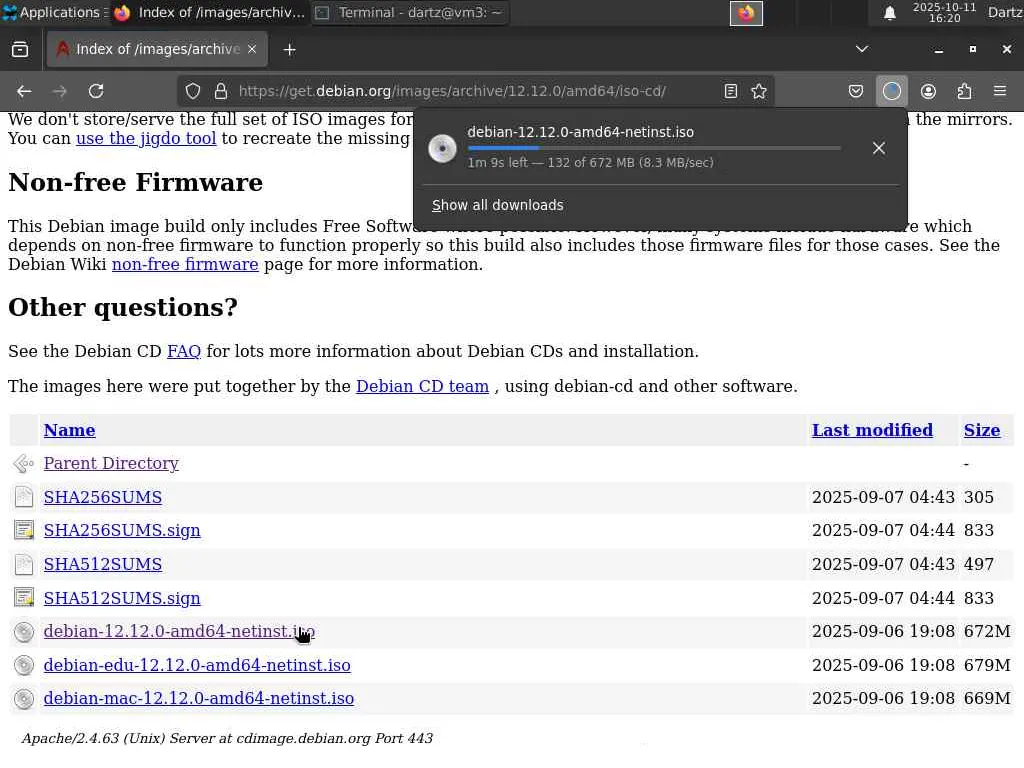The height and width of the screenshot is (768, 1024).
Task: Bookmark this page with star icon
Action: click(x=759, y=91)
